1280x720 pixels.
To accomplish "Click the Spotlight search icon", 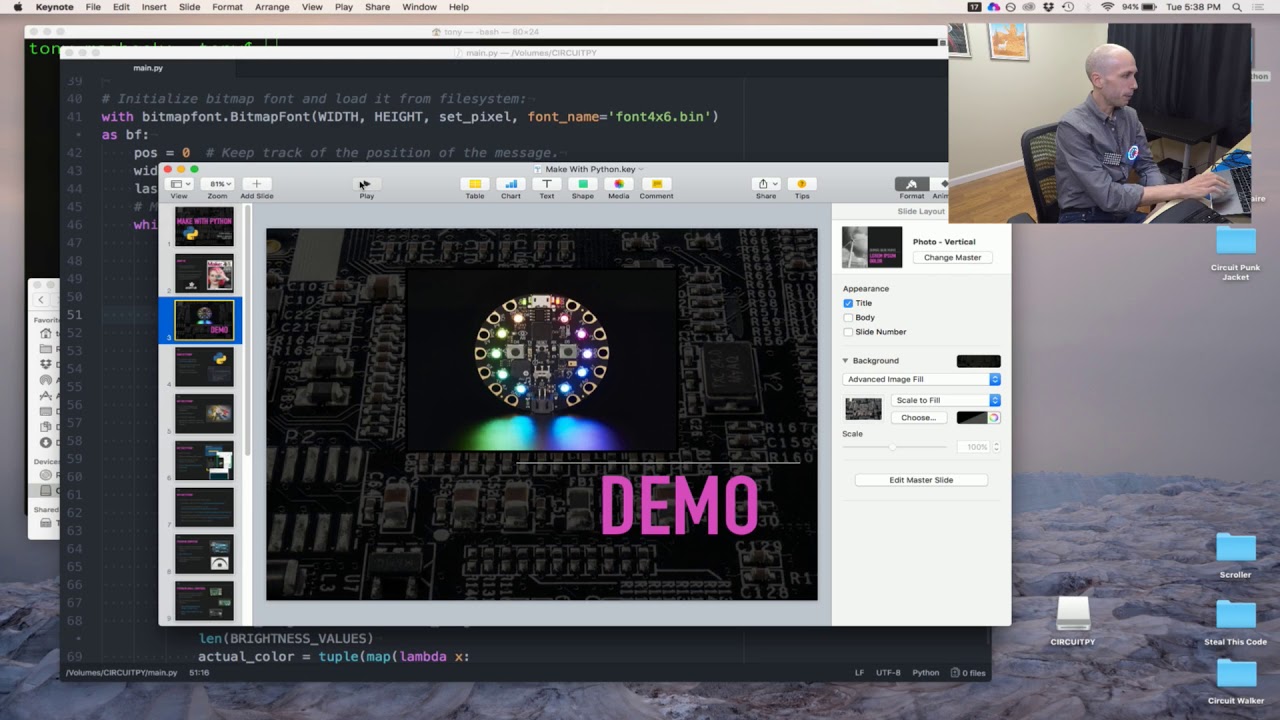I will (1237, 7).
